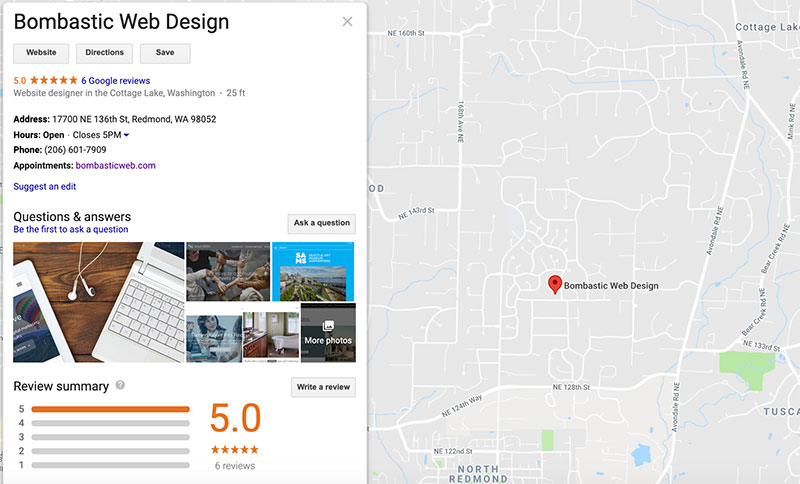800x484 pixels.
Task: Click the Cottage Lake map label
Action: click(x=767, y=27)
